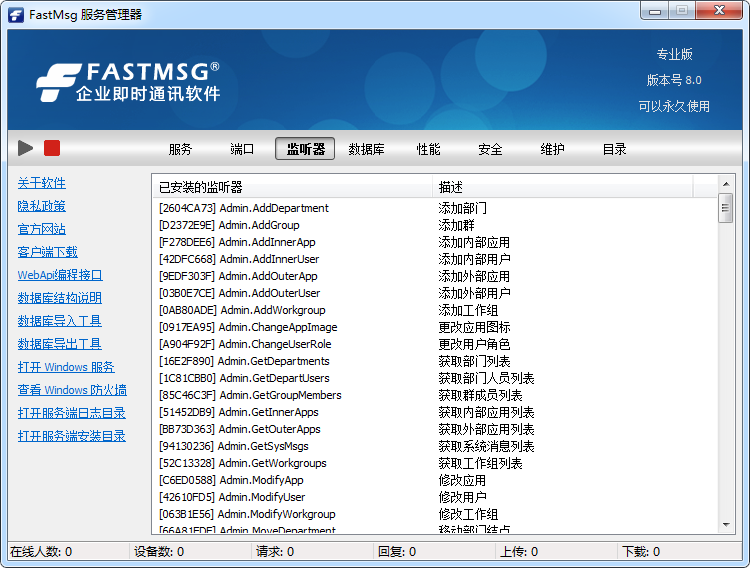
Task: Open the WebApi编程接口 link
Action: point(60,275)
